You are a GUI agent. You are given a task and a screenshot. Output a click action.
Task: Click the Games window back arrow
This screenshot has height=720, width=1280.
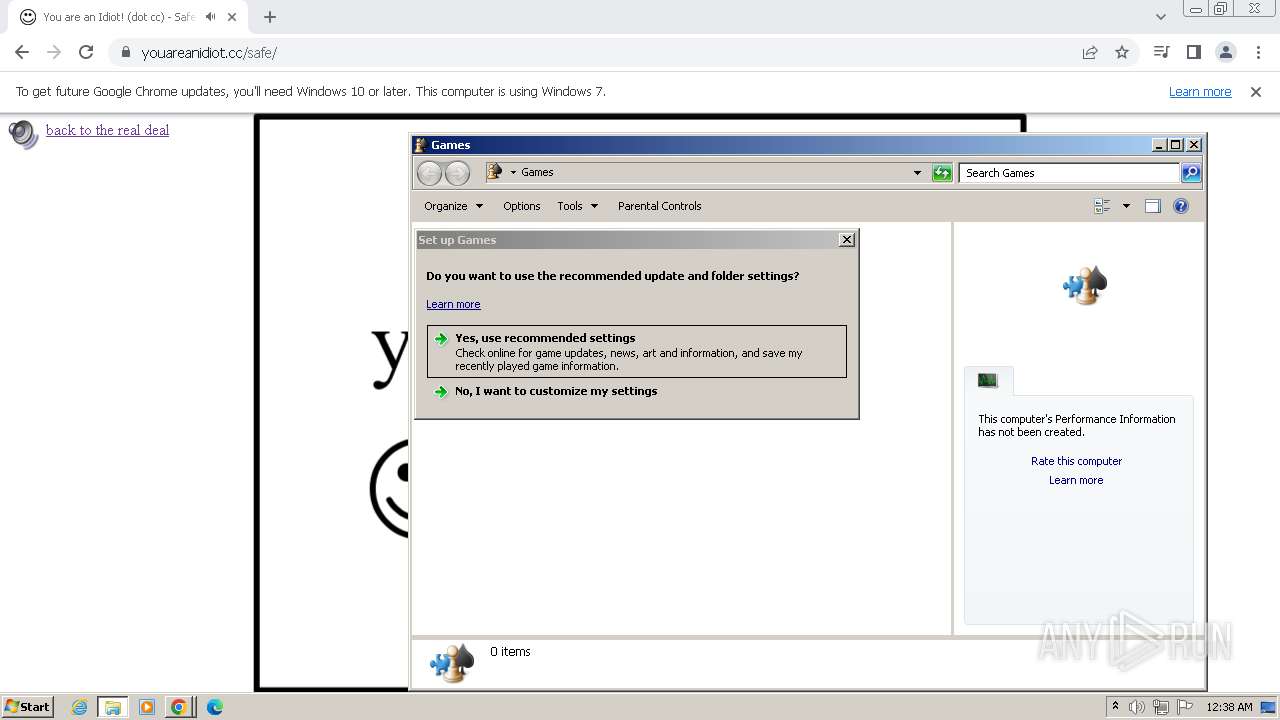[430, 173]
